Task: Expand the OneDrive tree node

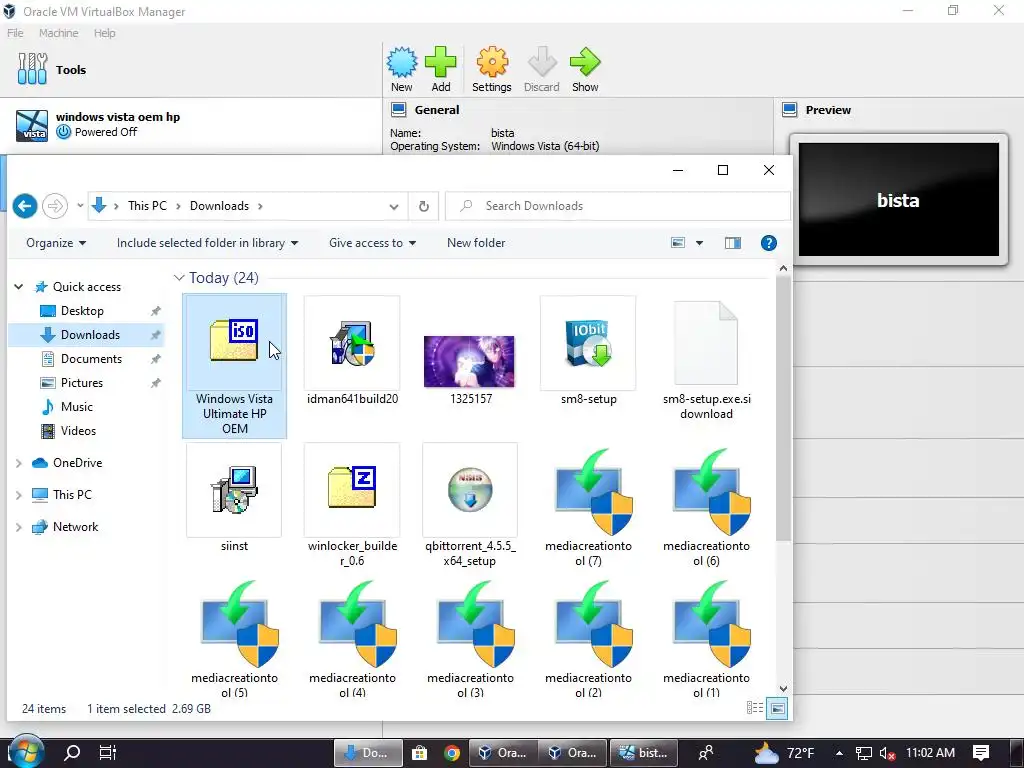Action: [x=19, y=463]
